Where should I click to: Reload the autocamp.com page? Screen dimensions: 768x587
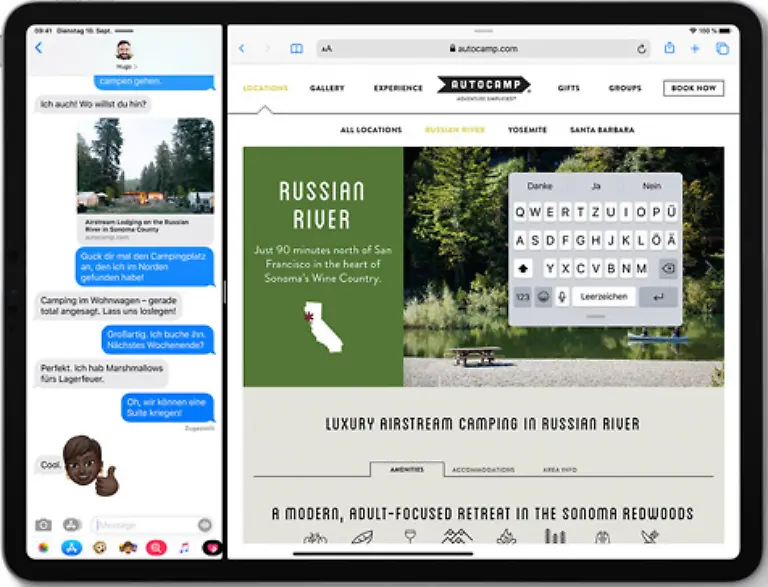(641, 48)
